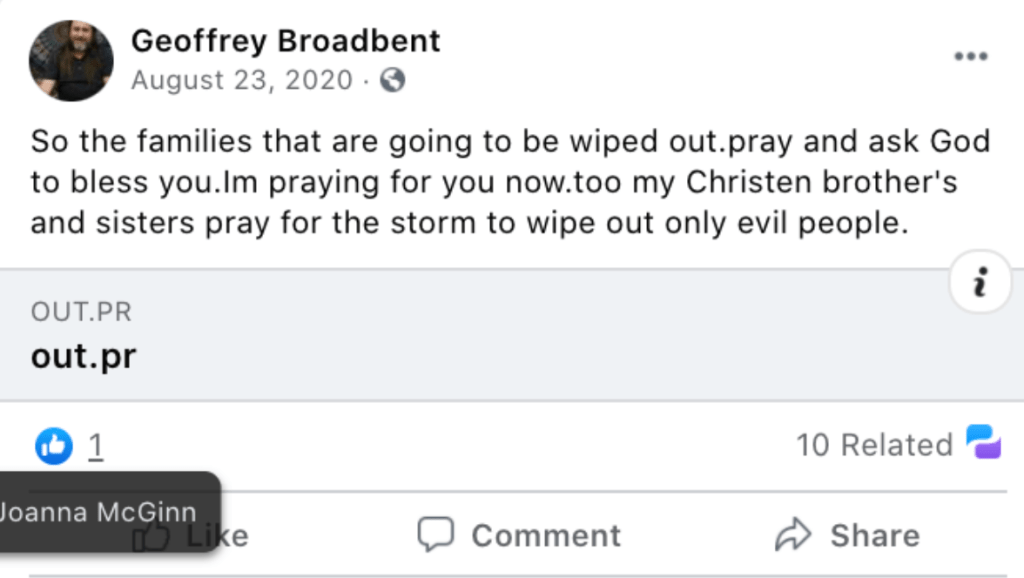
Task: Click the blue-purple Related icon
Action: coord(983,443)
